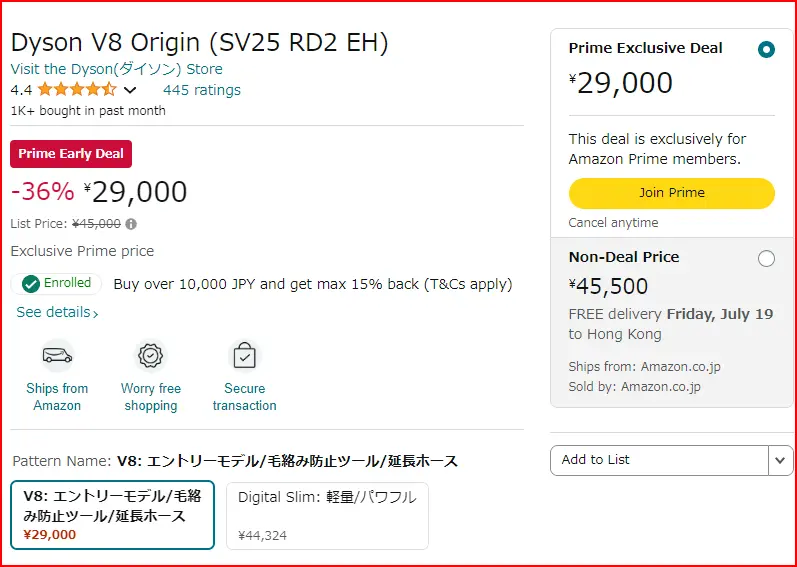Choose the V8 entry model pattern option
This screenshot has height=567, width=797.
[112, 515]
